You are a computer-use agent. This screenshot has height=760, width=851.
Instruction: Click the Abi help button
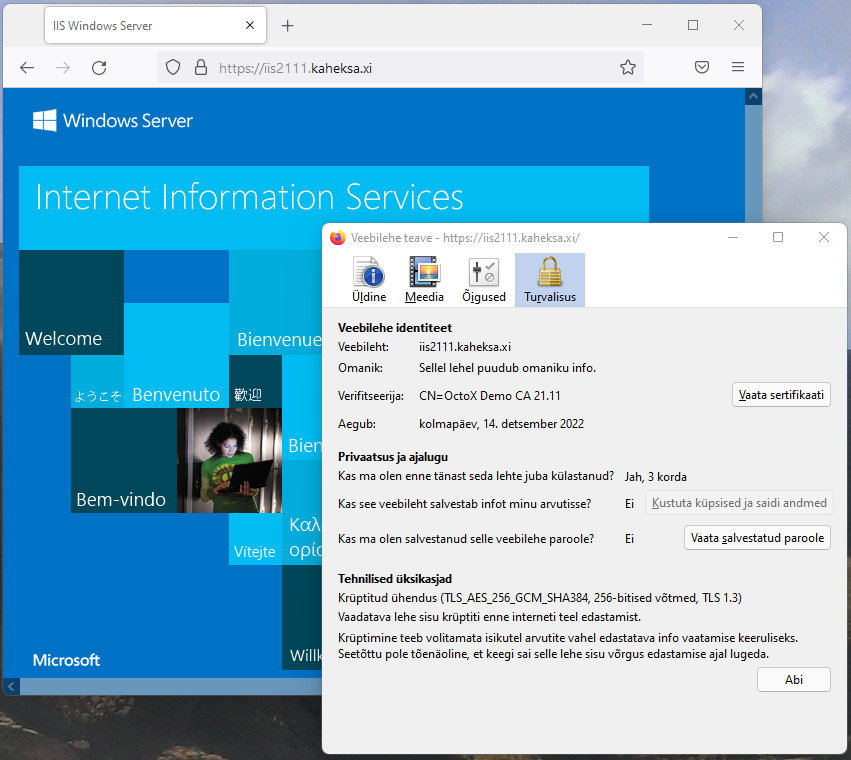click(x=793, y=679)
